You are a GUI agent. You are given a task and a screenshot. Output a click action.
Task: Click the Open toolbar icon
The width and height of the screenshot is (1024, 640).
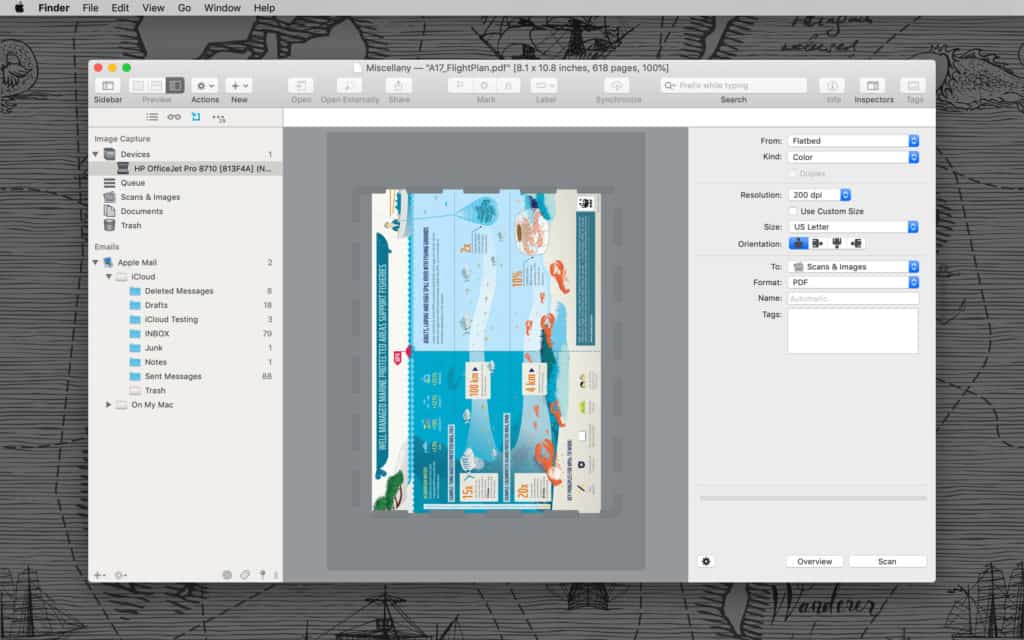[300, 86]
